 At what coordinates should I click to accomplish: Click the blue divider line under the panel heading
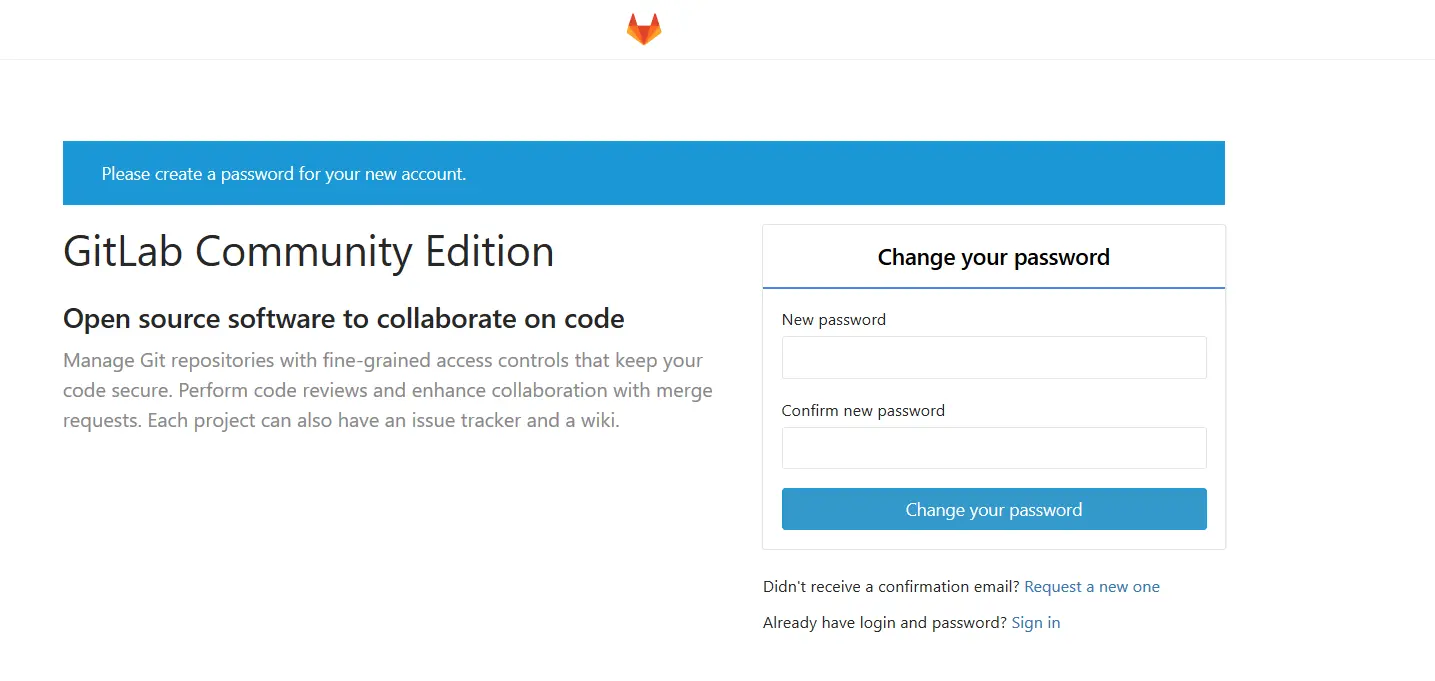click(993, 288)
